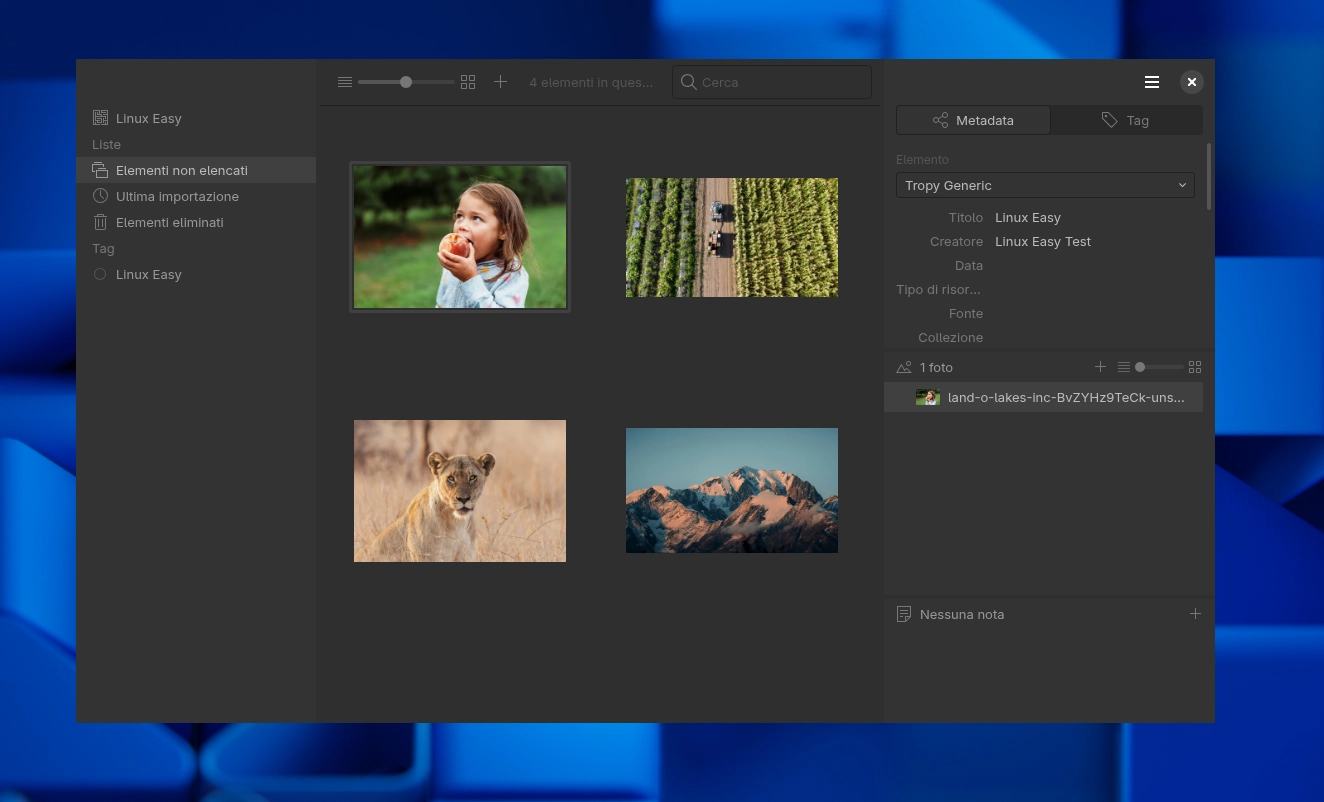Select the Linux Easy project entry
The height and width of the screenshot is (802, 1324).
[148, 118]
